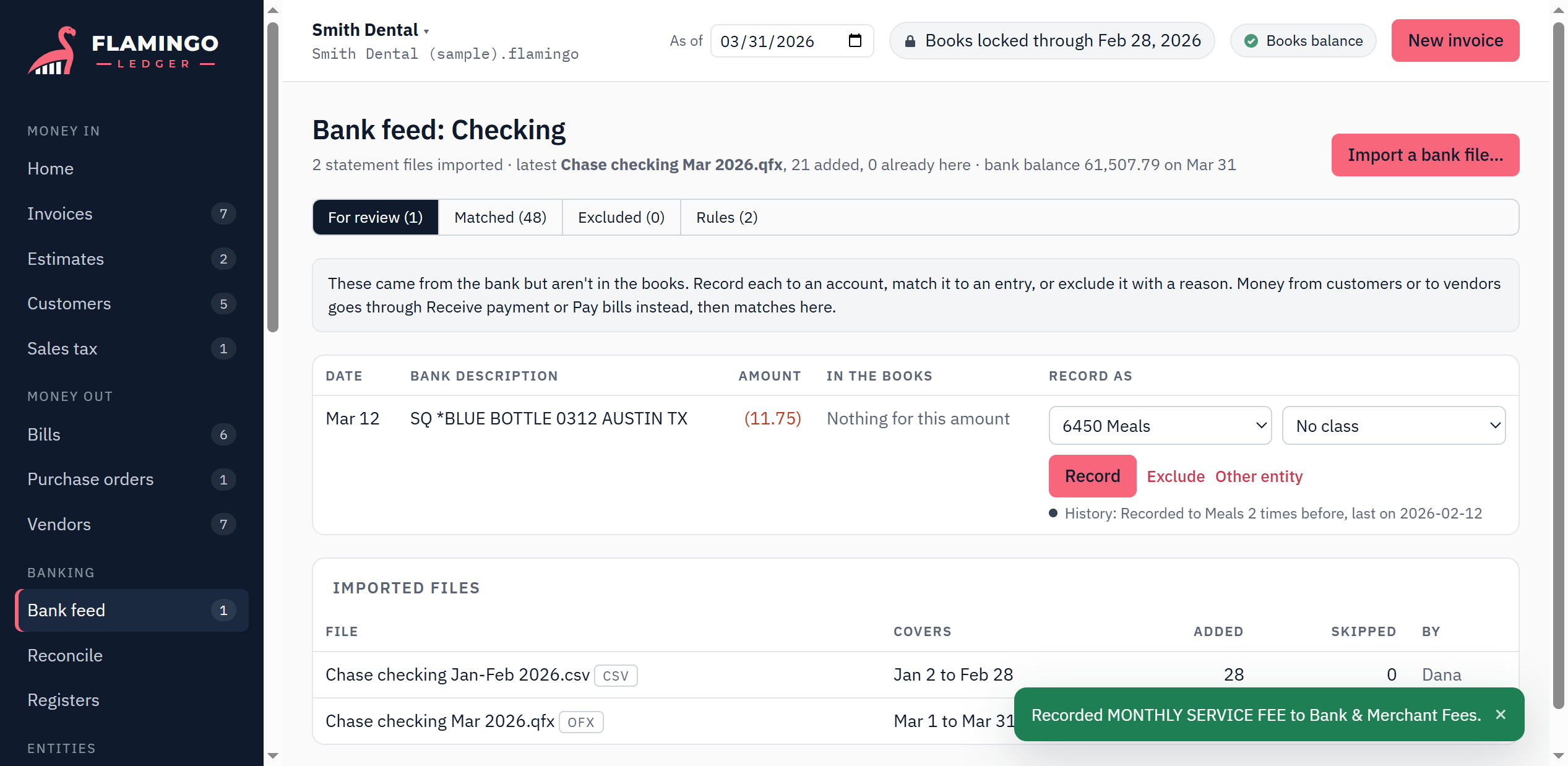The height and width of the screenshot is (766, 1568).
Task: Click the Estimates count badge 2
Action: [x=223, y=259]
